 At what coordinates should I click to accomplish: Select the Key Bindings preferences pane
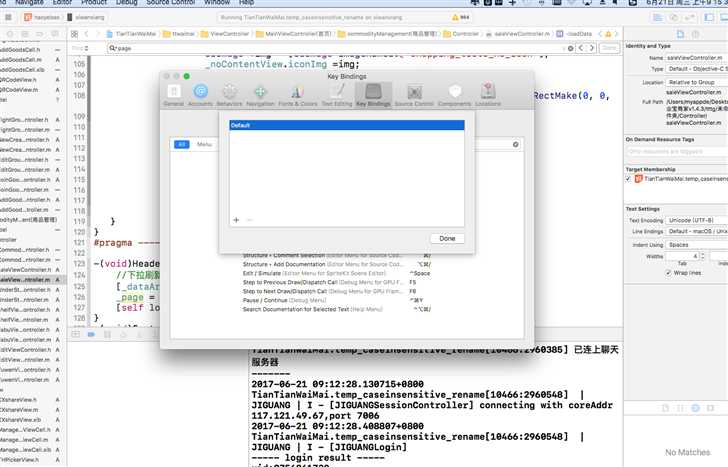point(373,95)
